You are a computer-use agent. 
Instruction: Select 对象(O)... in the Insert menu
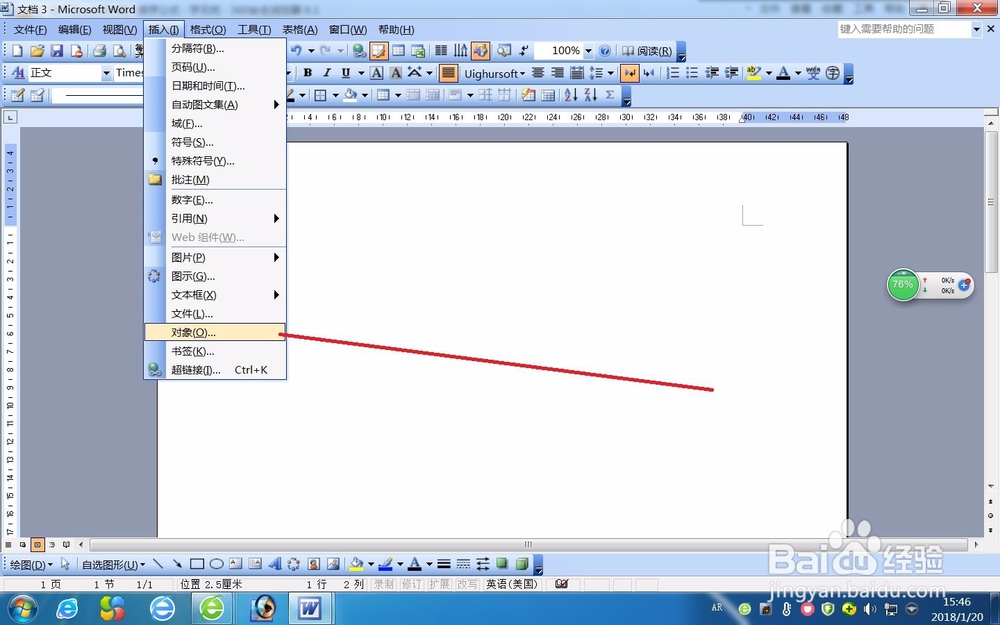coord(216,332)
